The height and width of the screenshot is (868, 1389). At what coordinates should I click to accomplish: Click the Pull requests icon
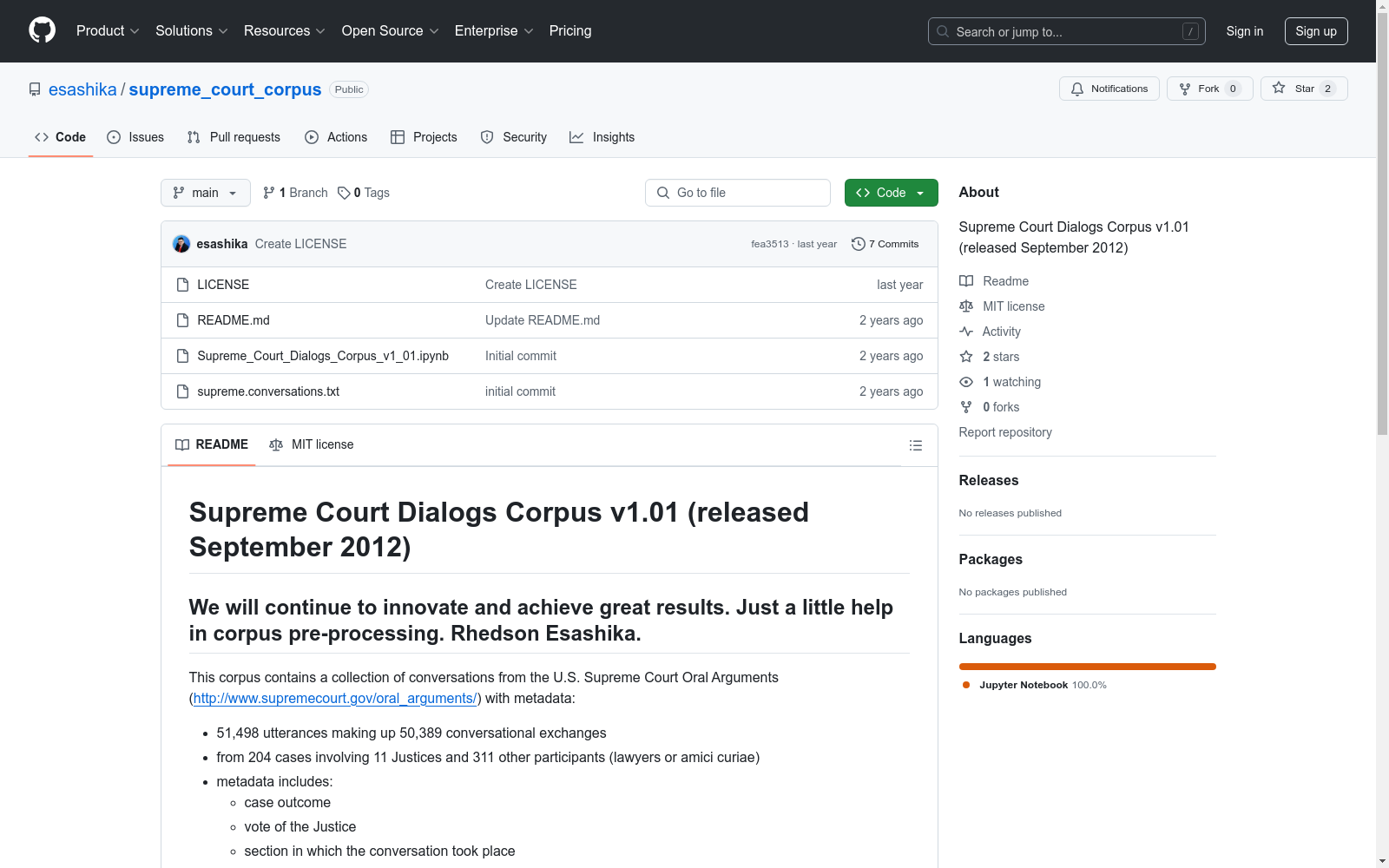(194, 137)
